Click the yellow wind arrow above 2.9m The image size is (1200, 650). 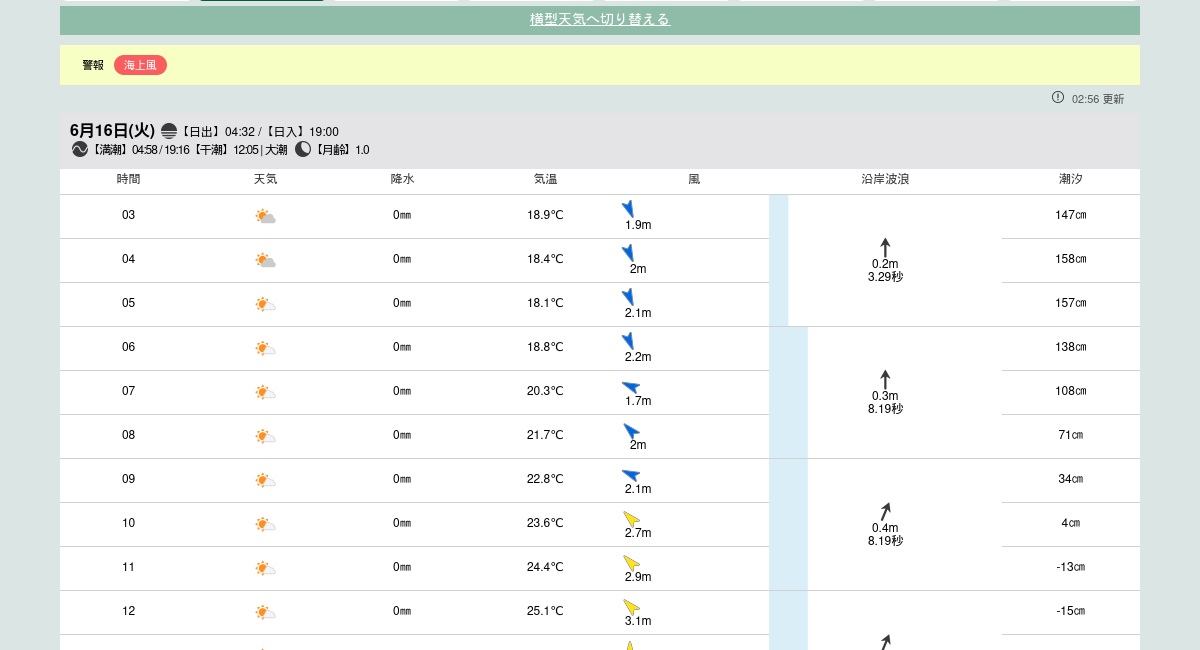coord(632,563)
